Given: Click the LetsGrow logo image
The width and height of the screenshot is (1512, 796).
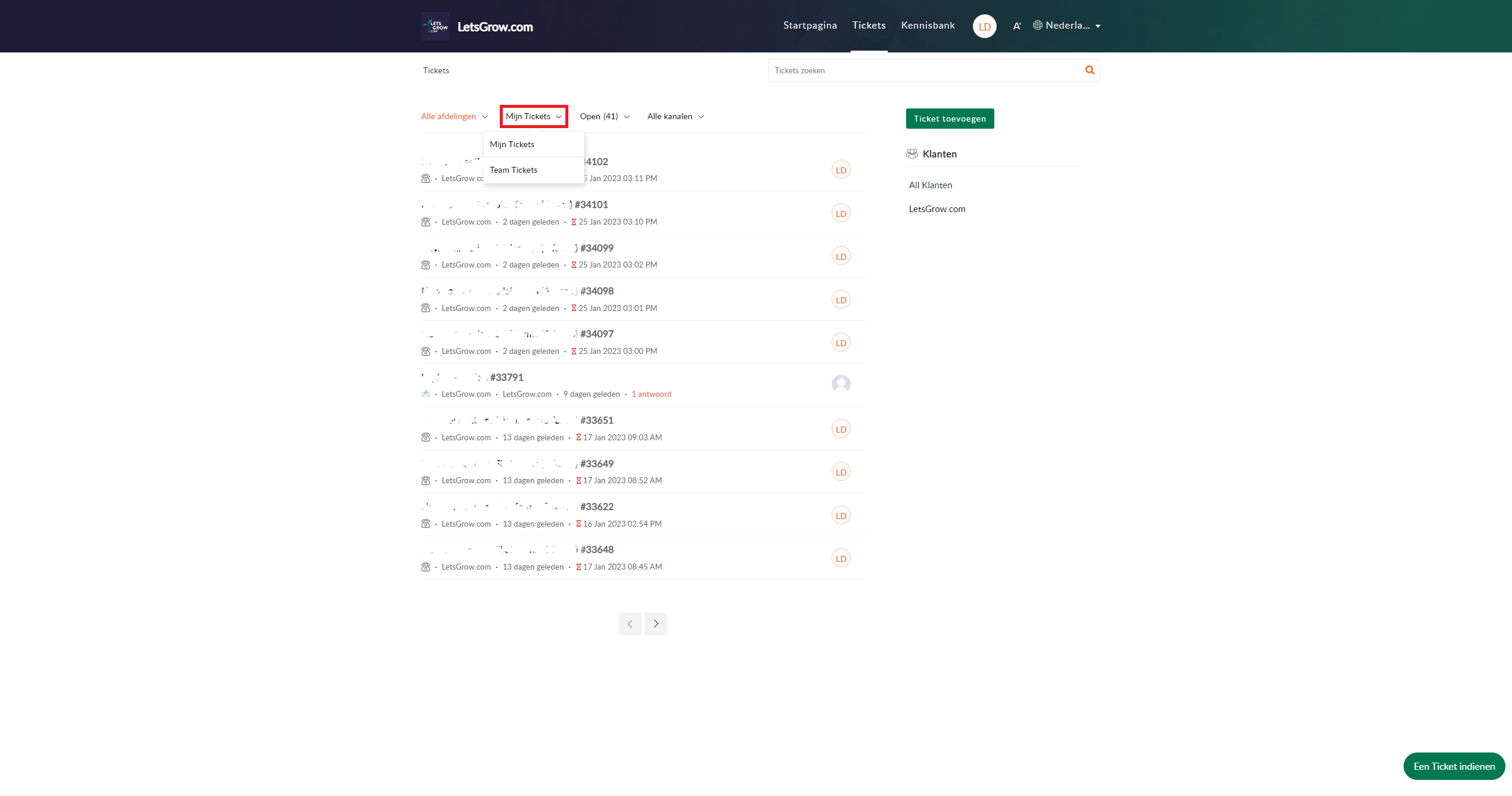Looking at the screenshot, I should pyautogui.click(x=435, y=26).
